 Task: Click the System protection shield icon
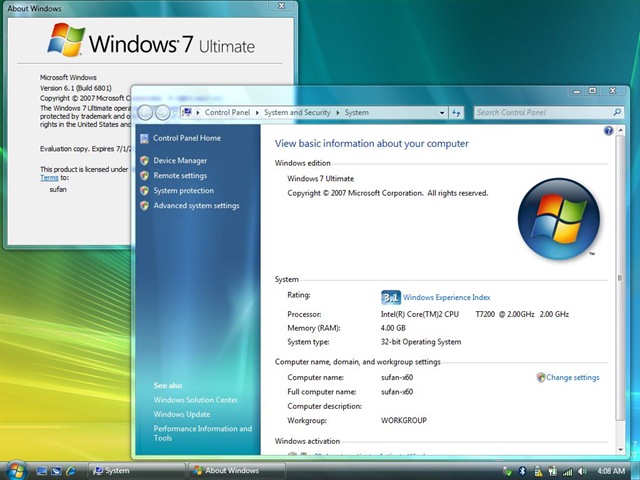pyautogui.click(x=144, y=191)
